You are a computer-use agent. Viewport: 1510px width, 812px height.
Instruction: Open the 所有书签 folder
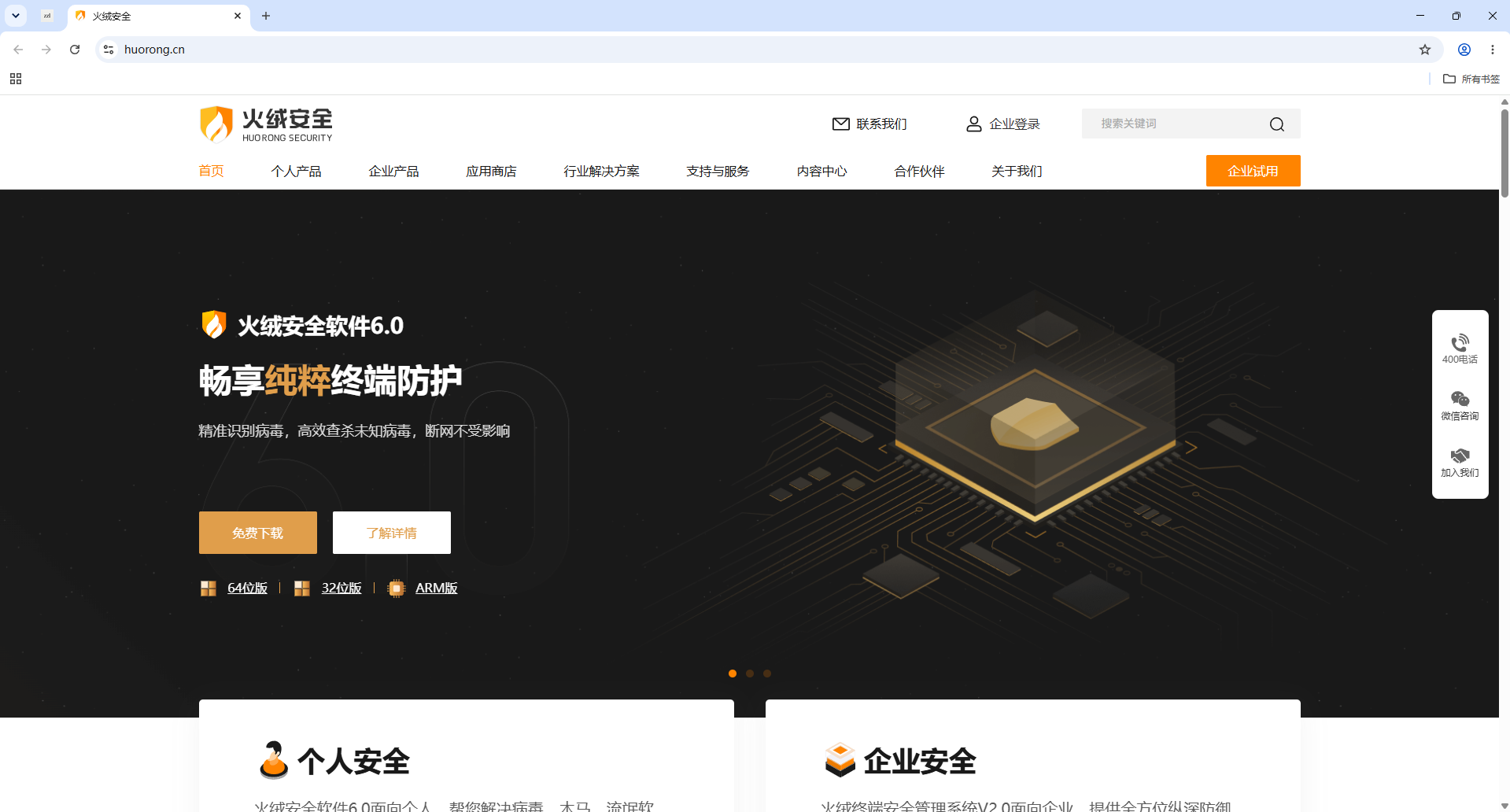coord(1471,79)
